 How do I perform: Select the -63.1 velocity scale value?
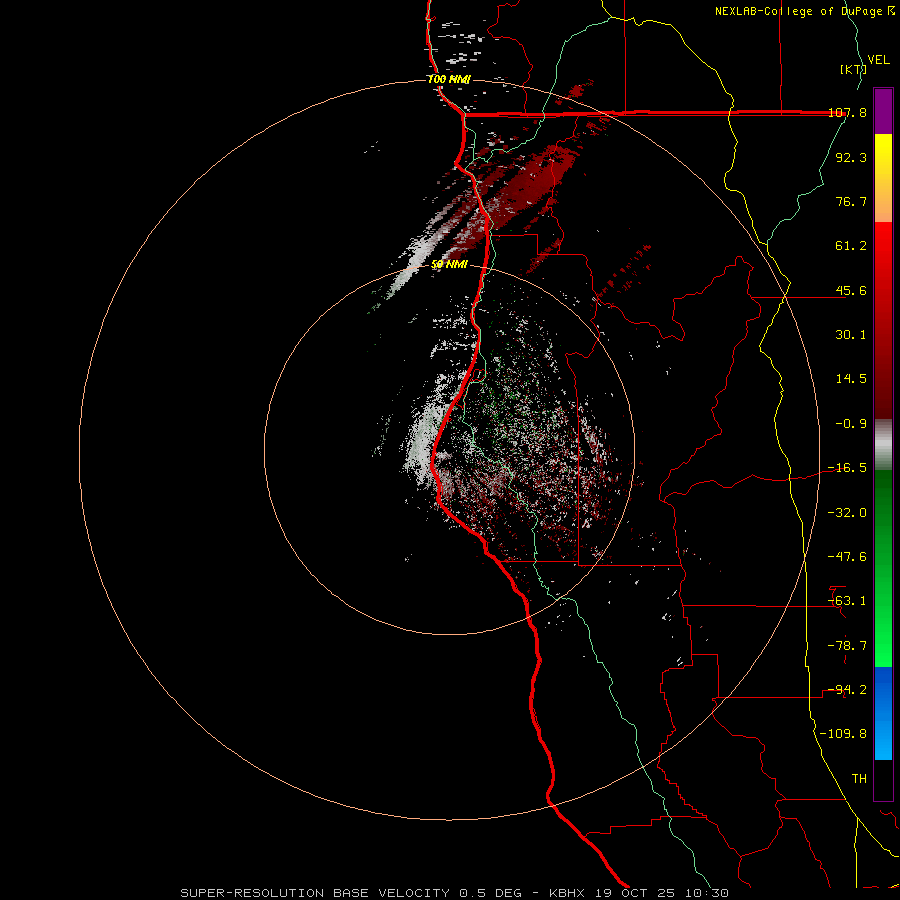pyautogui.click(x=847, y=601)
